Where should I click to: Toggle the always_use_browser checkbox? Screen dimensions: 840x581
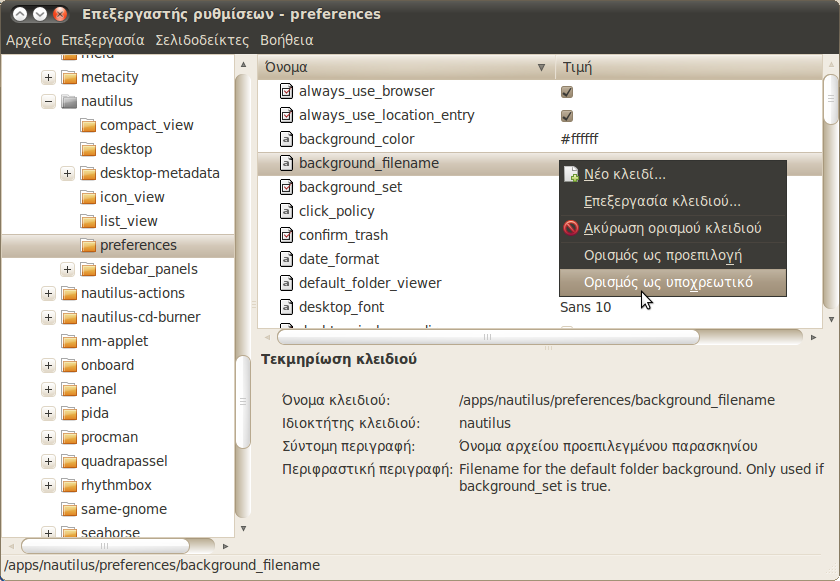tap(567, 92)
